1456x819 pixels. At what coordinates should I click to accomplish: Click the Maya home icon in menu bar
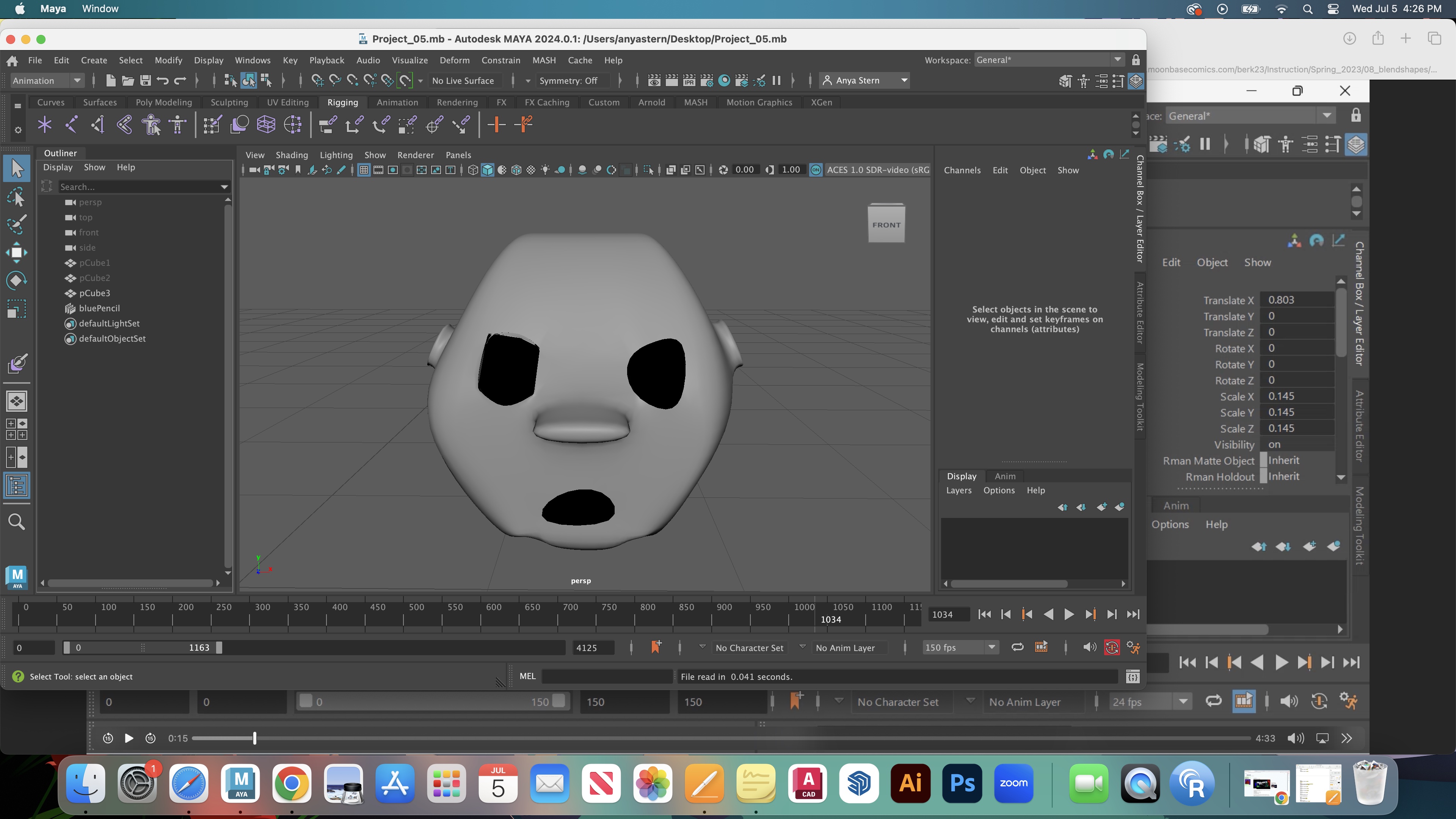(x=12, y=61)
